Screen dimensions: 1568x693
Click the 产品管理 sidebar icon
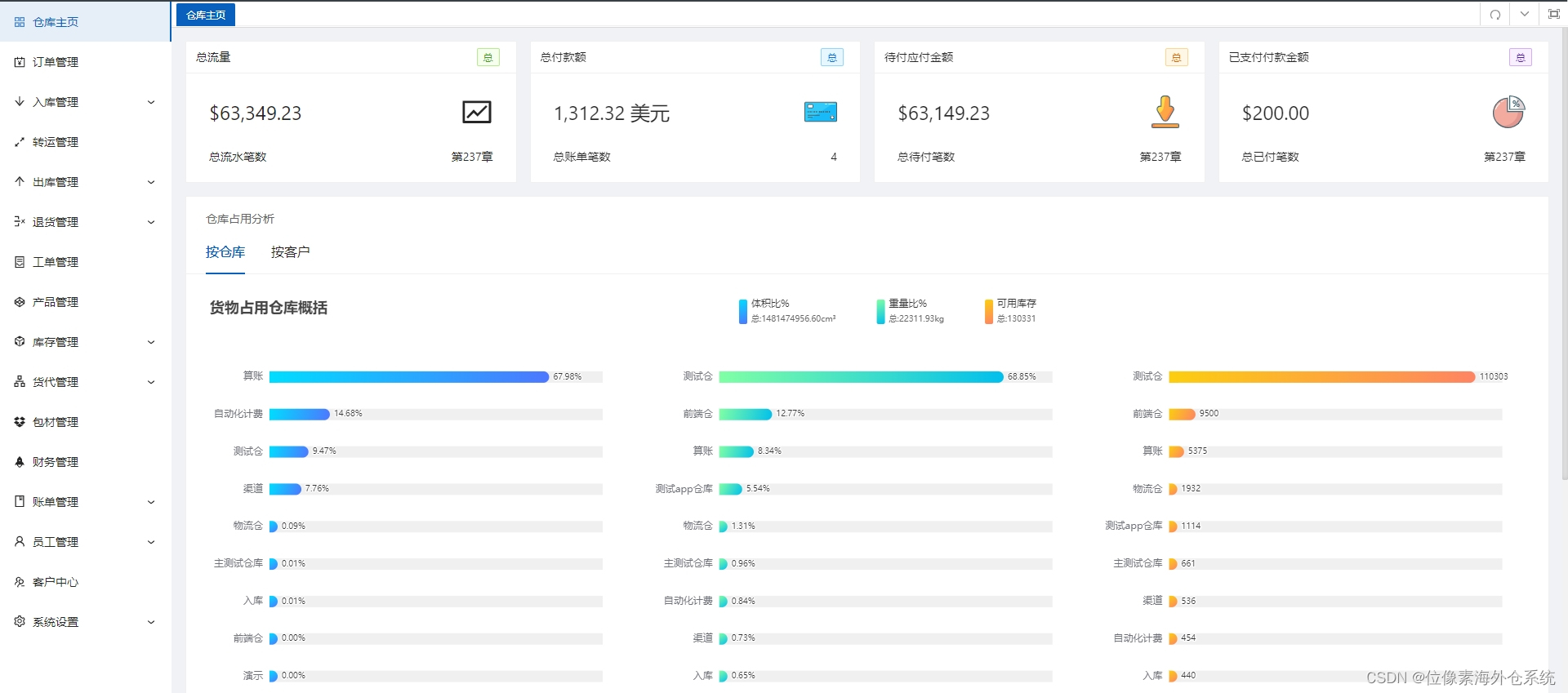(x=20, y=302)
